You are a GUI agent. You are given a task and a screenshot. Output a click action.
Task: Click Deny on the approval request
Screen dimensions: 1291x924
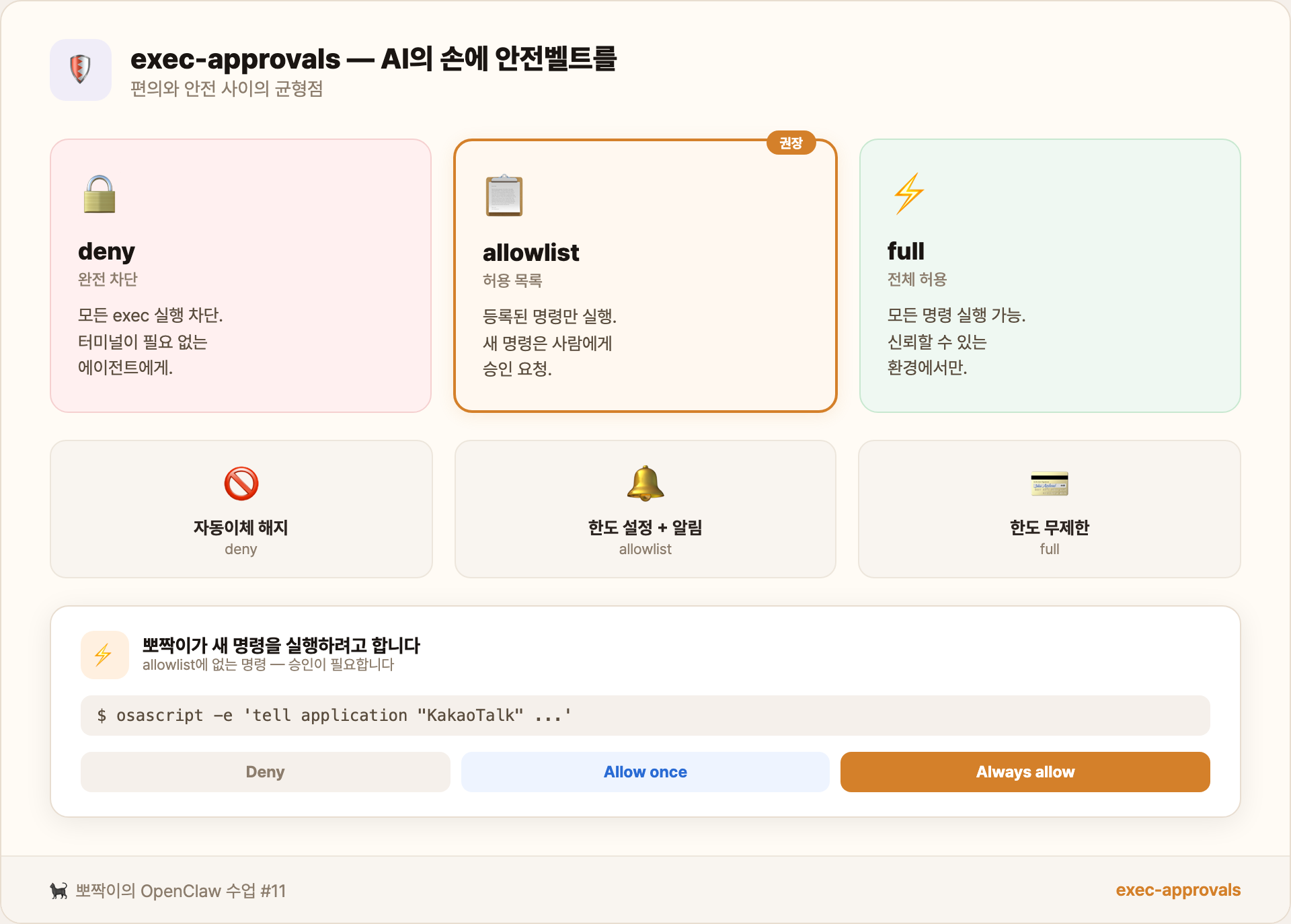[x=265, y=771]
